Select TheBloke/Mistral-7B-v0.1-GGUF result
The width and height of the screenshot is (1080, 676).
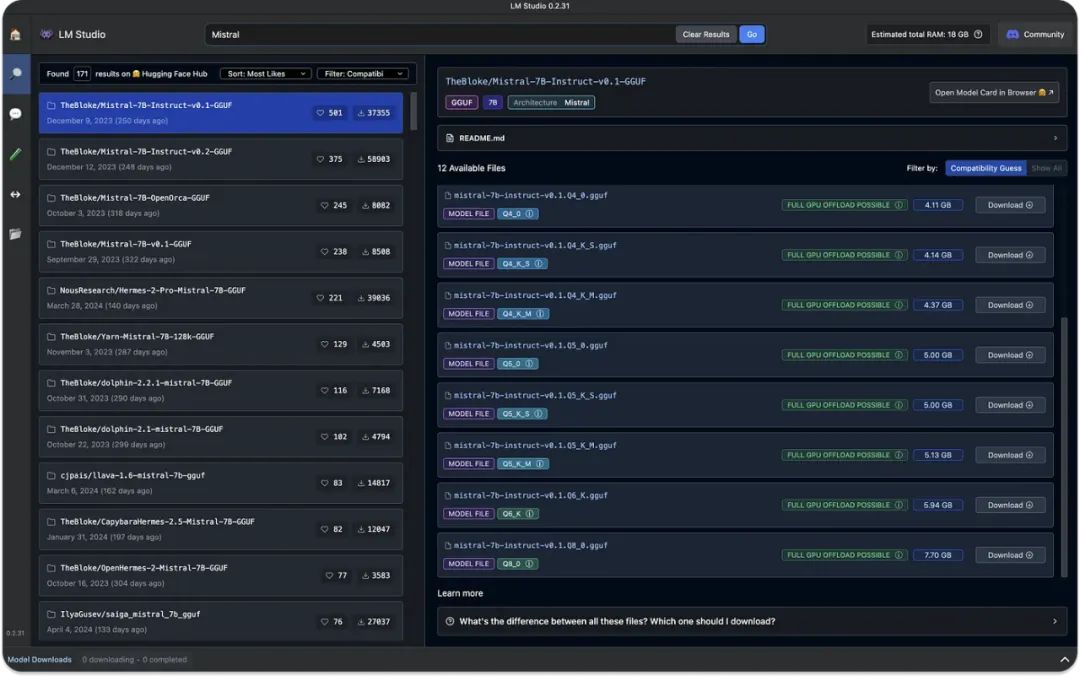point(220,252)
